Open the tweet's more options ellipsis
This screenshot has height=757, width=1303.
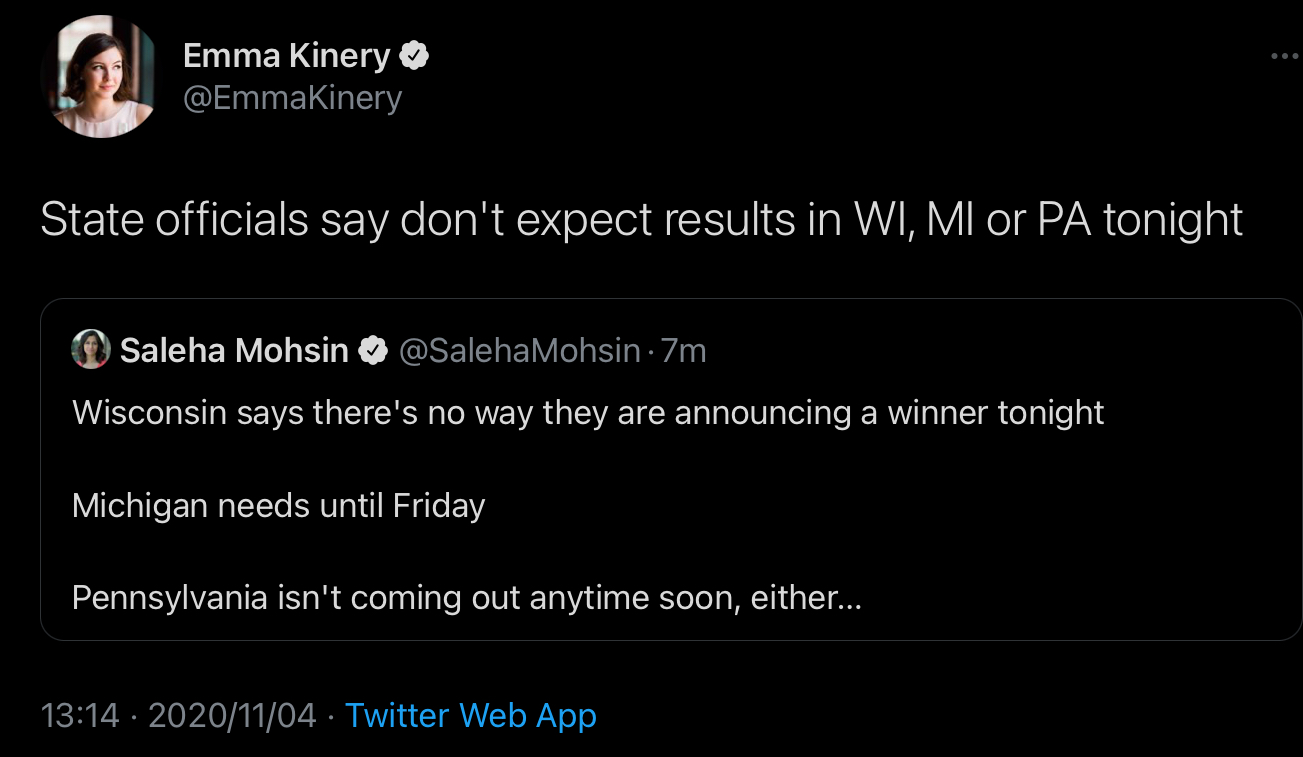pos(1283,57)
